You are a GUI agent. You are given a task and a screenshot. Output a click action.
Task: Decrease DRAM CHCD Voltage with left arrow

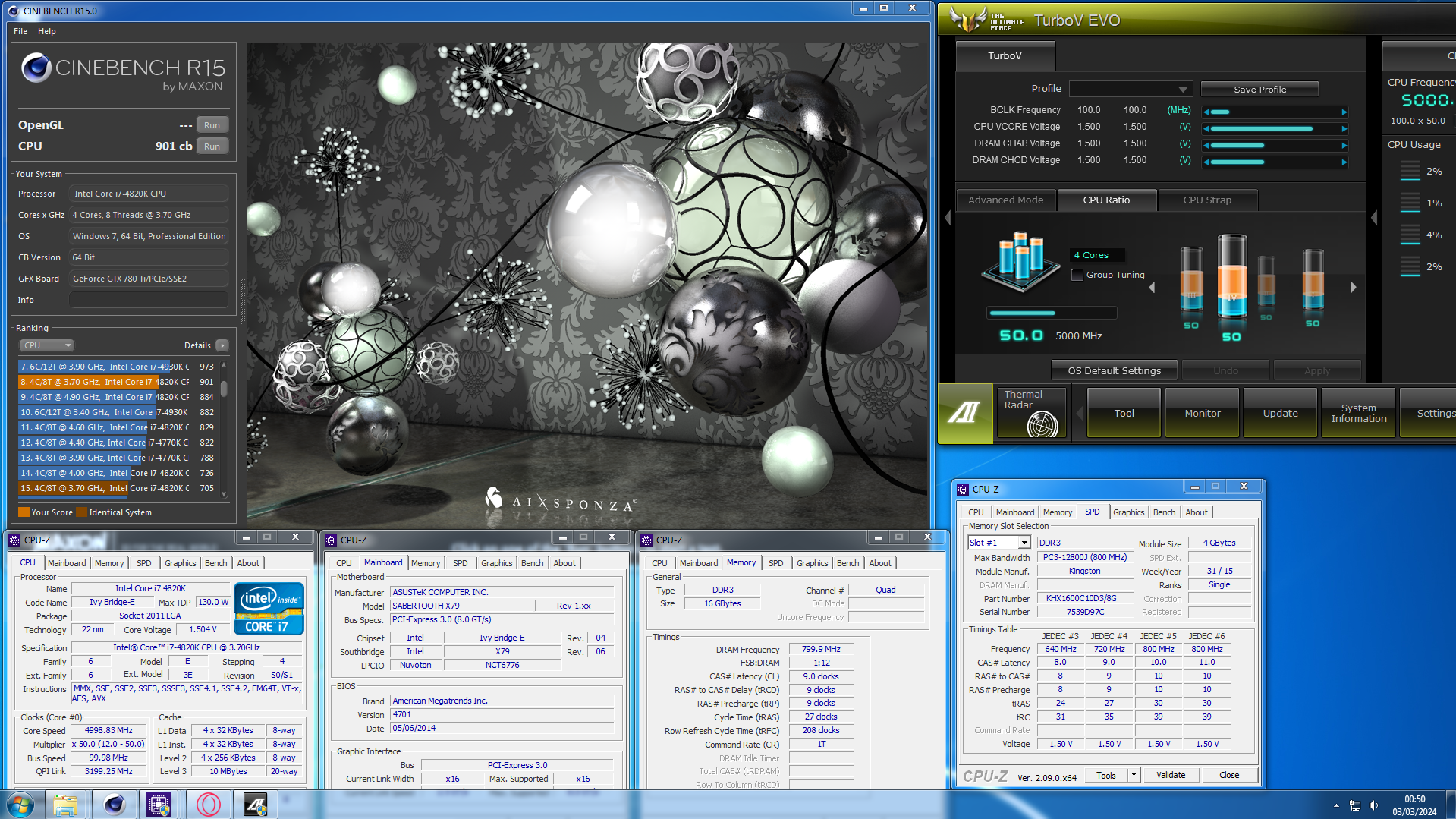coord(1206,162)
